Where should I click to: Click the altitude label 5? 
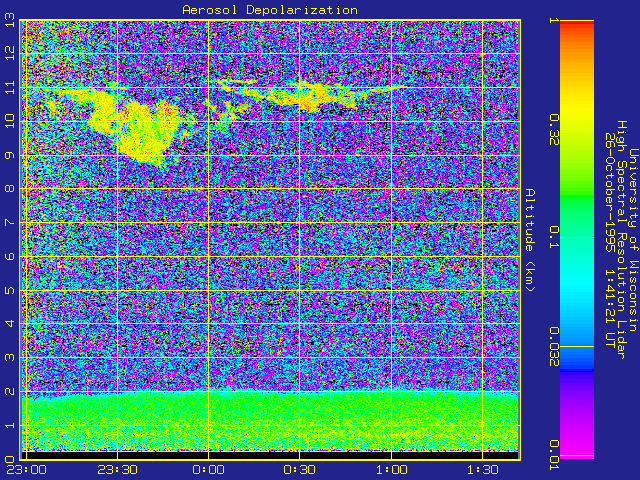point(10,290)
